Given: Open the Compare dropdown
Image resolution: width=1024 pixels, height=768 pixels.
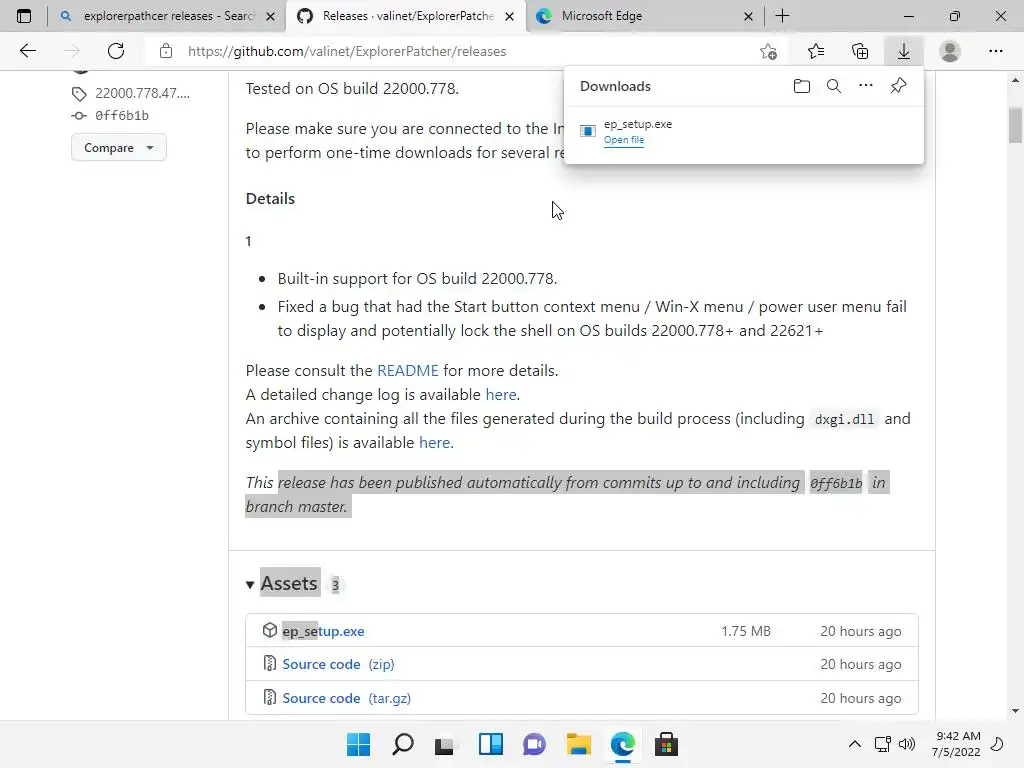Looking at the screenshot, I should (x=119, y=148).
